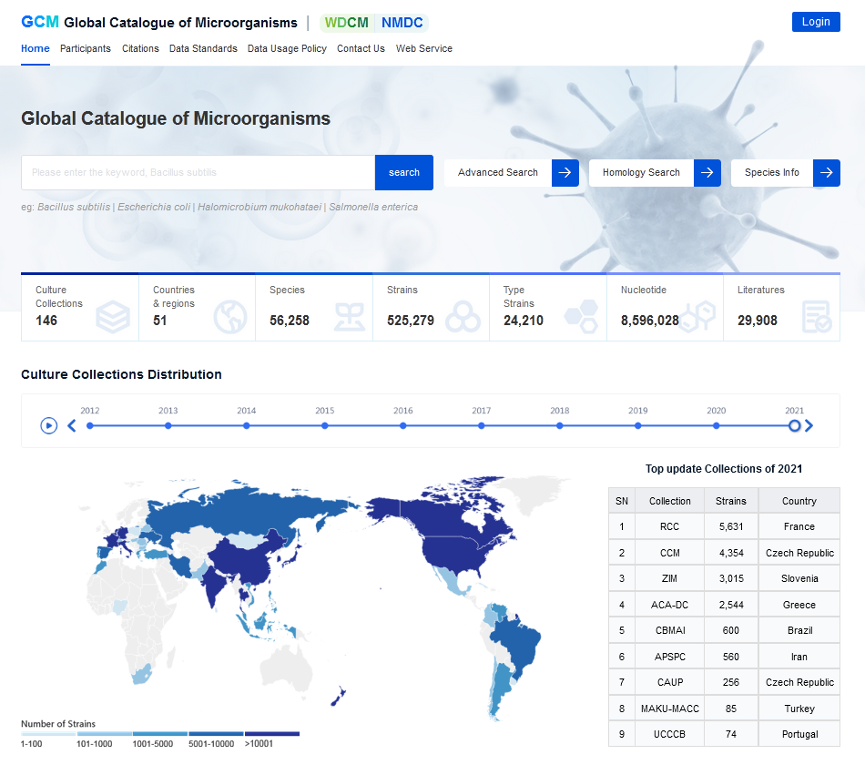Click the Type Strains hexagon icon
The width and height of the screenshot is (866, 766).
pos(580,318)
